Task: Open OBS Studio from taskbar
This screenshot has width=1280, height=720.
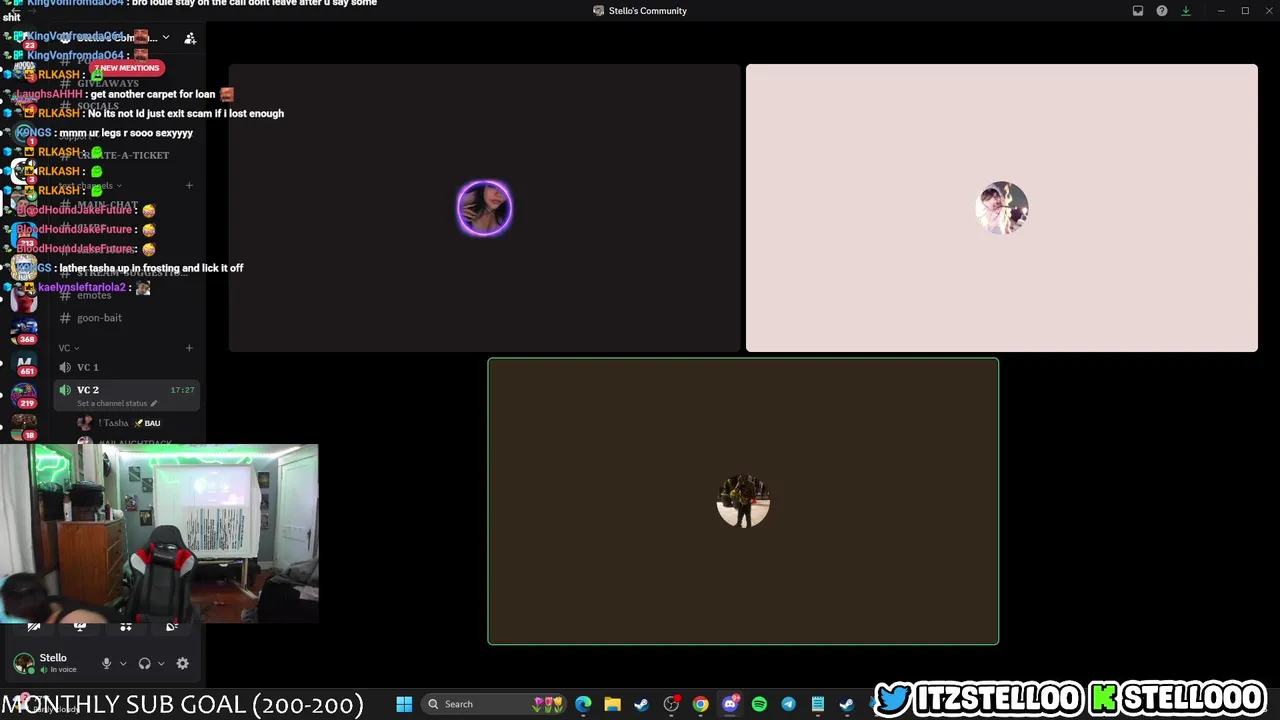Action: click(x=671, y=704)
